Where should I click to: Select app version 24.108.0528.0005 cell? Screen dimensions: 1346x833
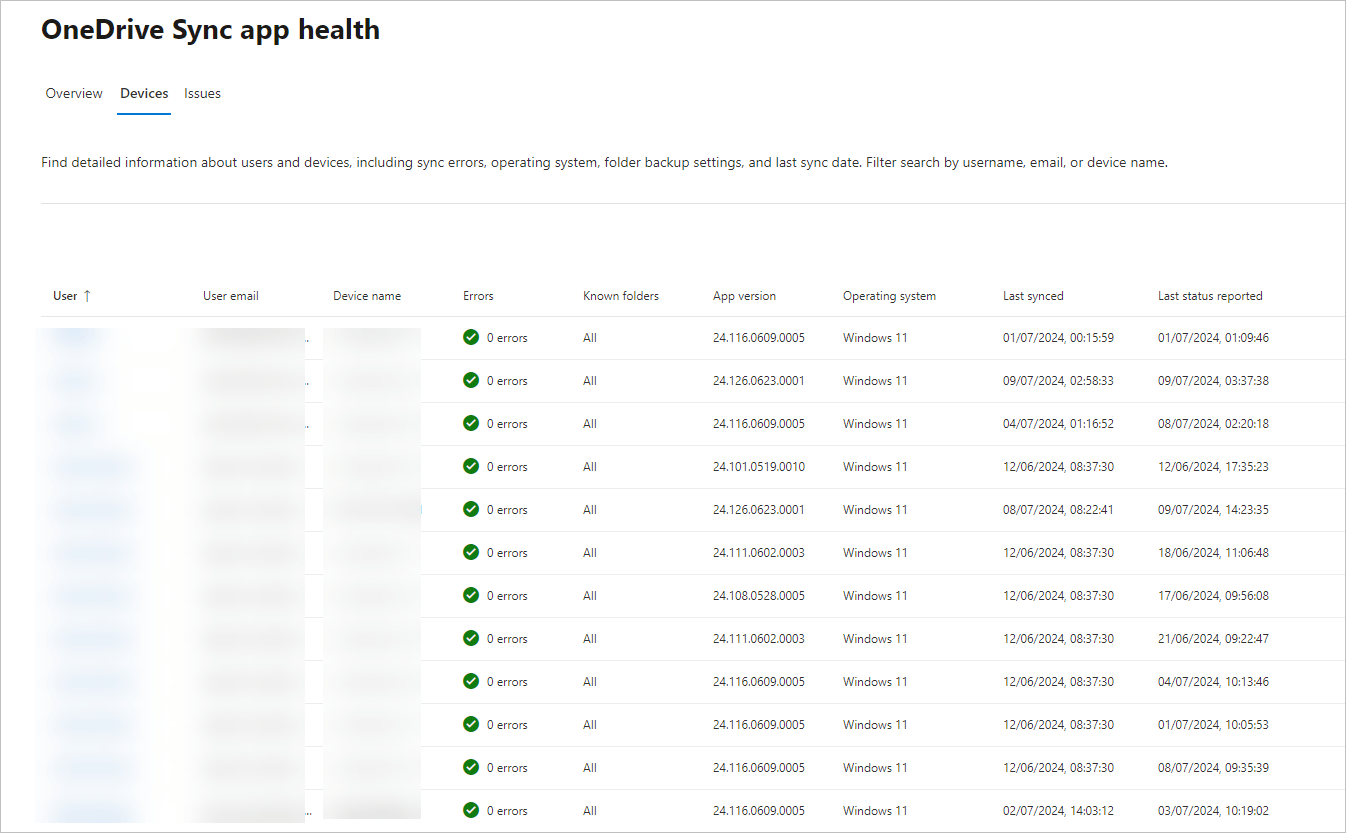tap(759, 596)
